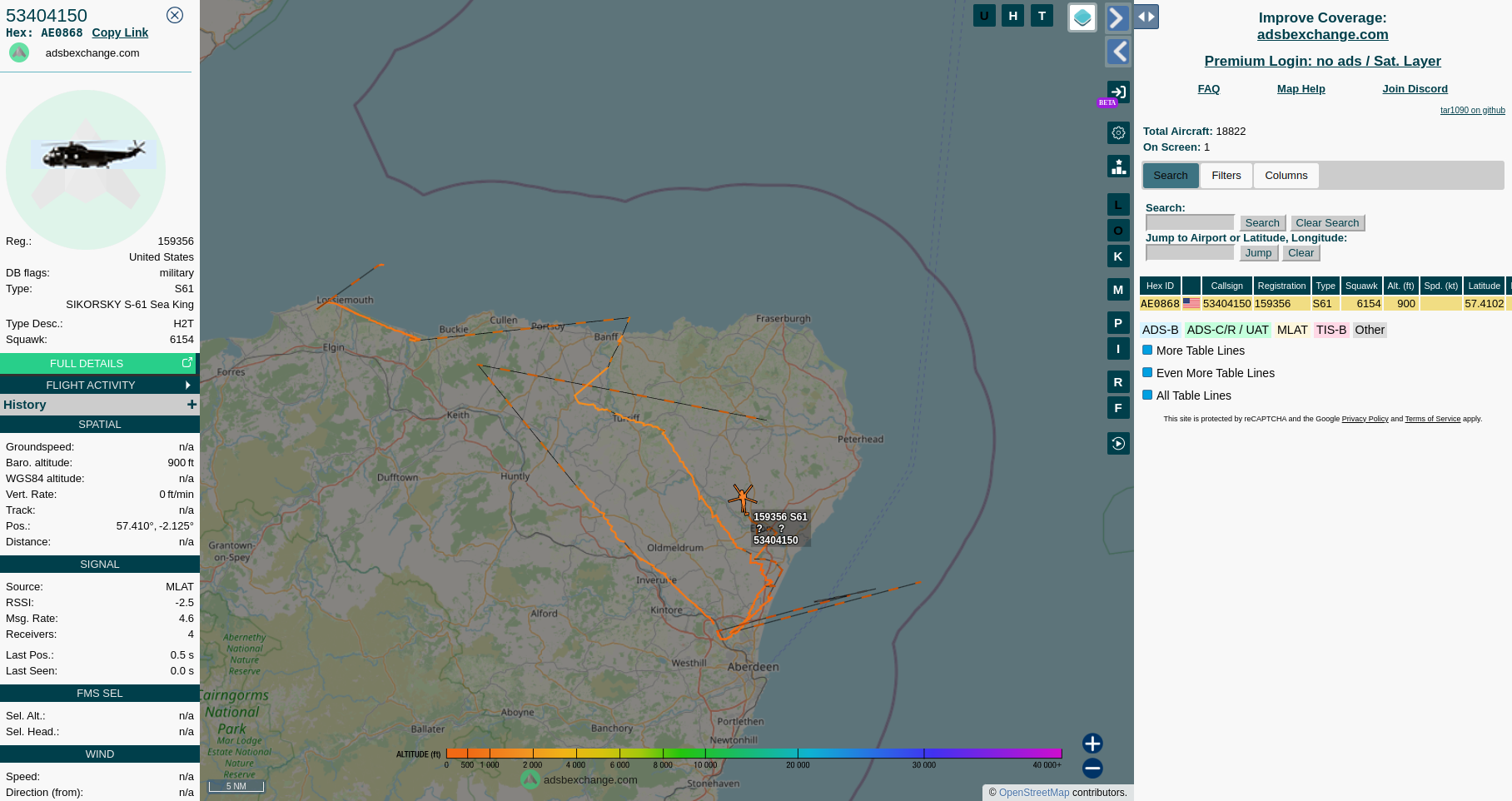1512x801 pixels.
Task: Click the Clear Search button
Action: 1327,223
